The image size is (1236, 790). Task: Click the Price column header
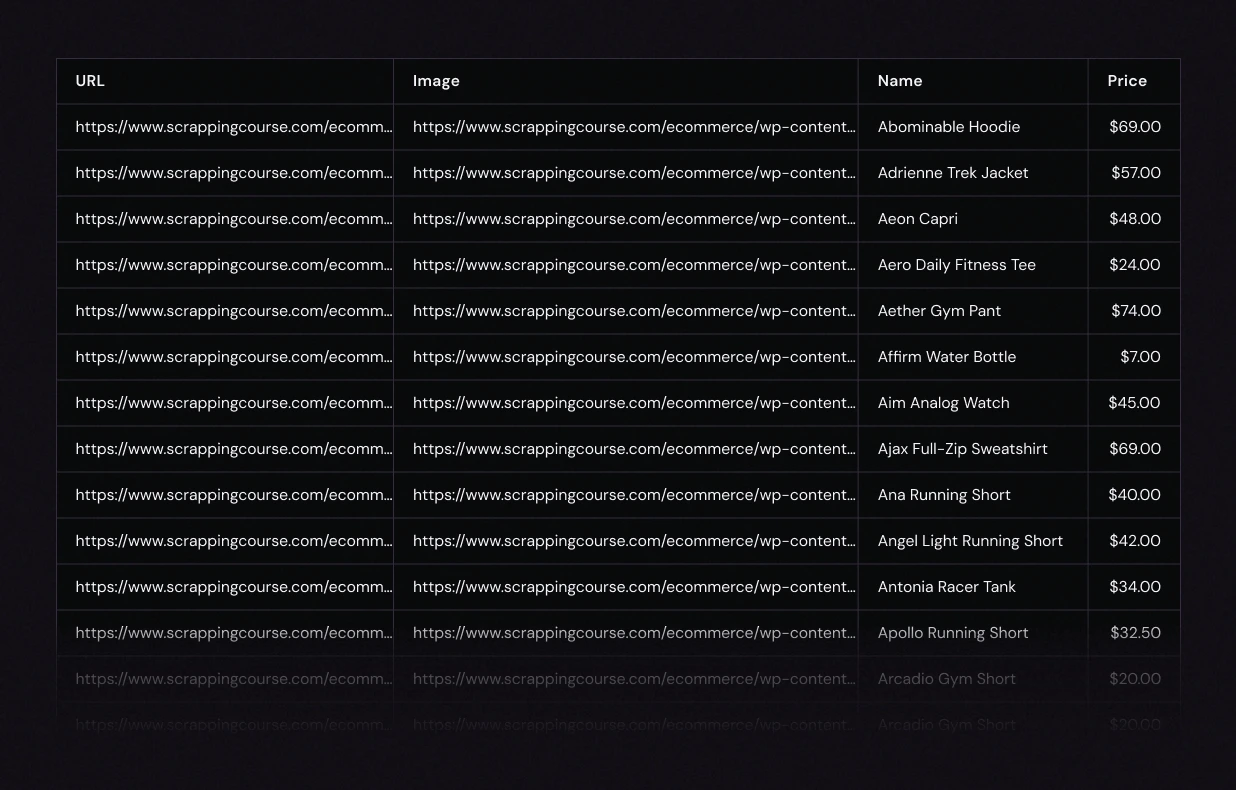point(1127,81)
